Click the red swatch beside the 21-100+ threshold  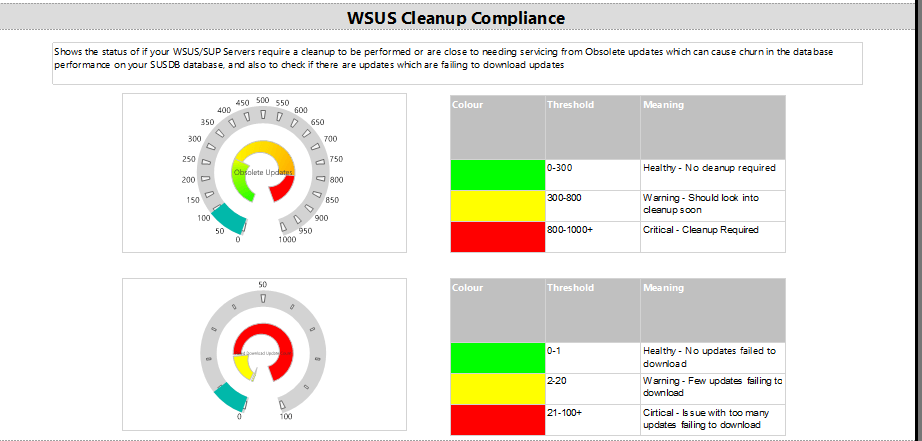(497, 419)
